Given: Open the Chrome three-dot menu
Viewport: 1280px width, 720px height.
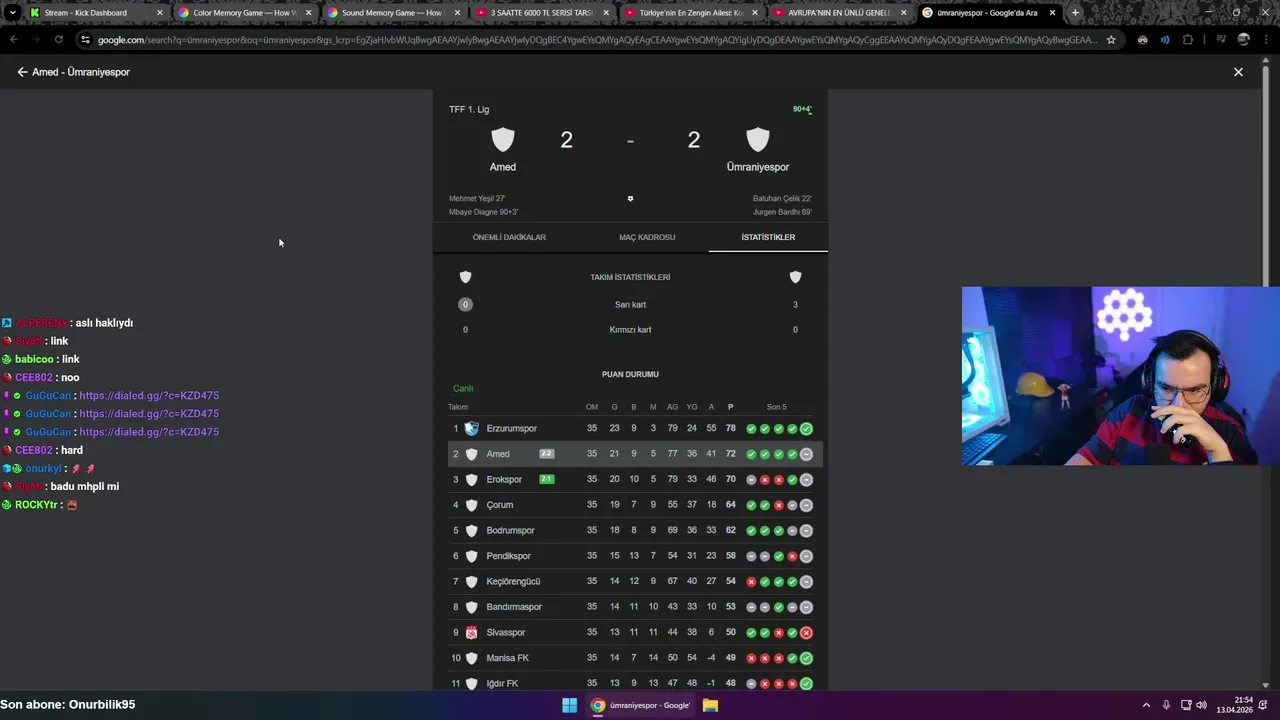Looking at the screenshot, I should (1266, 40).
